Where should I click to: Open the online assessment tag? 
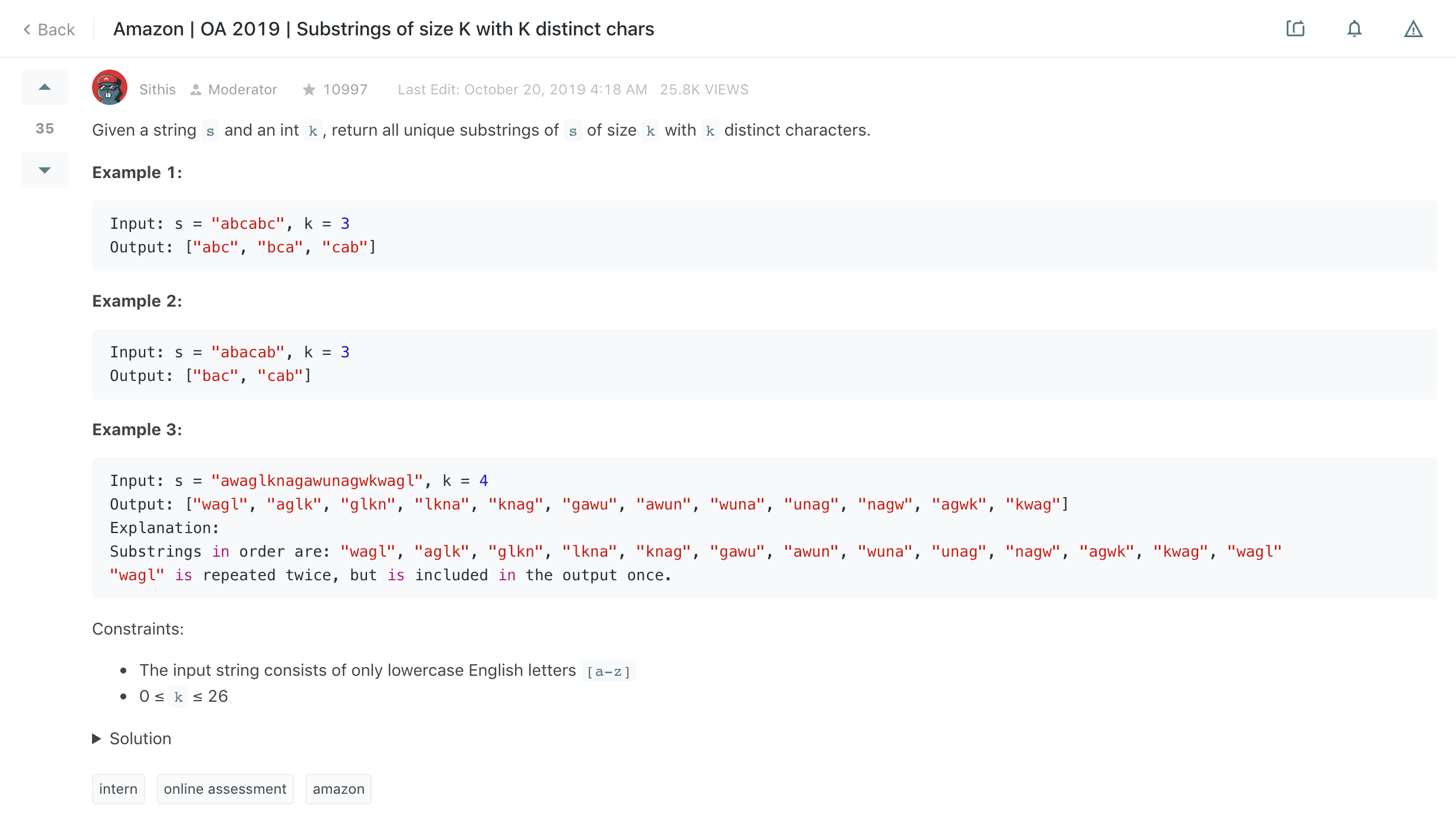click(225, 789)
